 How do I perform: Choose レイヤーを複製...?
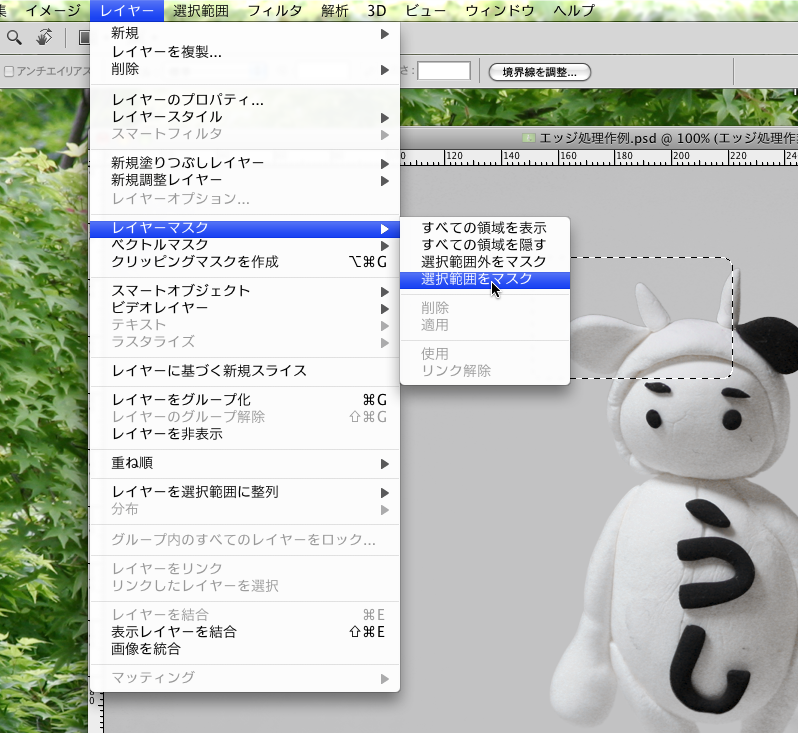click(245, 52)
